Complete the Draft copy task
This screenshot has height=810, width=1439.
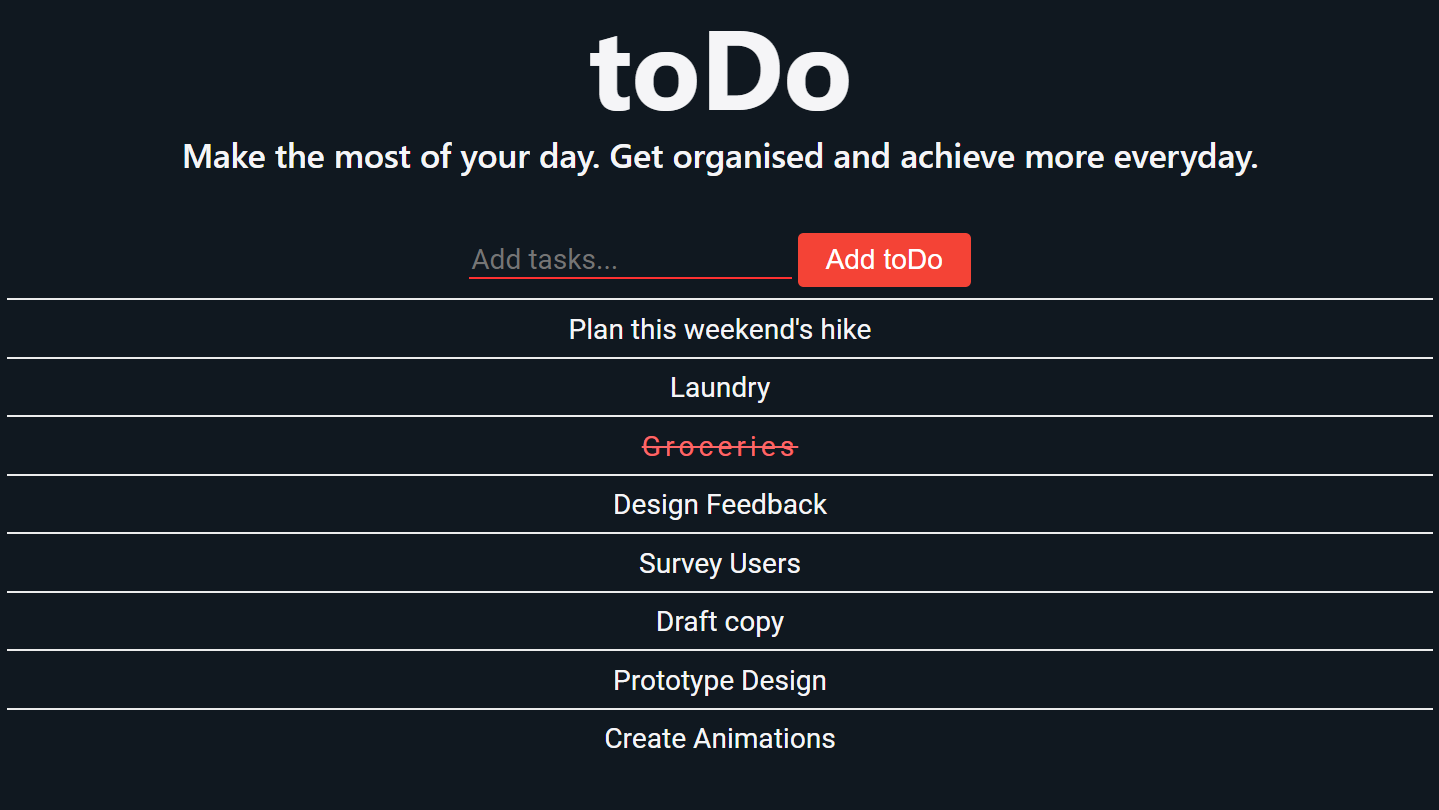(x=720, y=621)
